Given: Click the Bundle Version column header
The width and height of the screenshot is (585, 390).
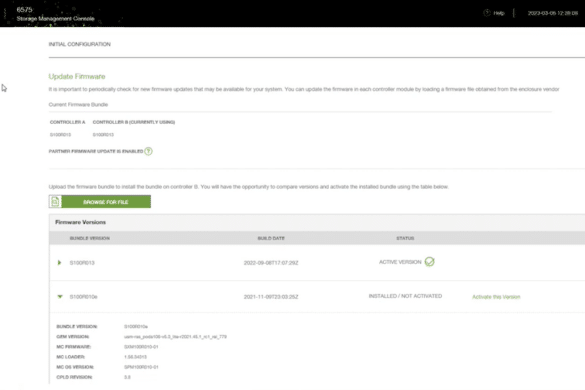Looking at the screenshot, I should (90, 238).
